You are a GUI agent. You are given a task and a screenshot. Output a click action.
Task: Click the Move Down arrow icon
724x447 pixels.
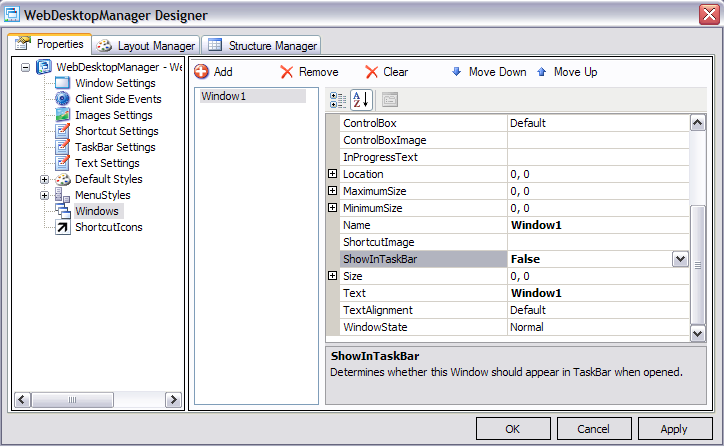pos(457,72)
